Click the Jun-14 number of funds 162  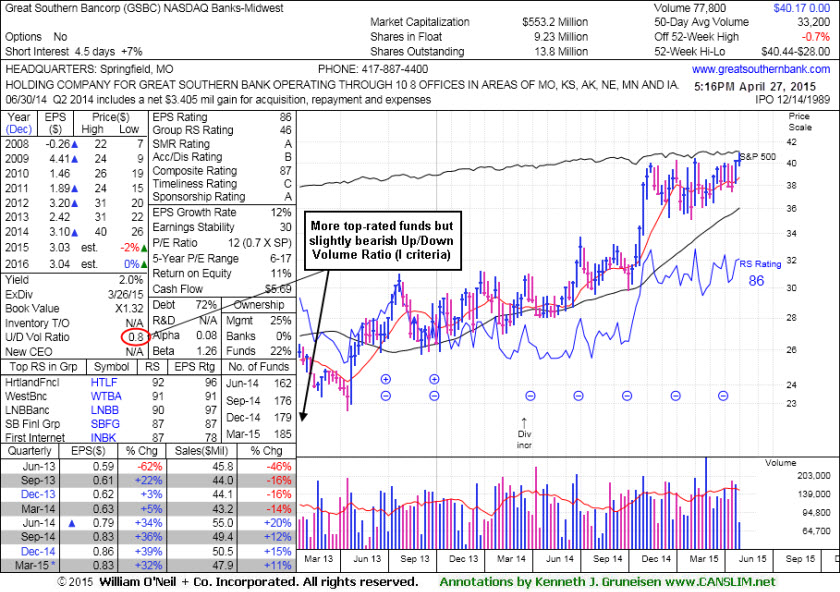coord(282,384)
